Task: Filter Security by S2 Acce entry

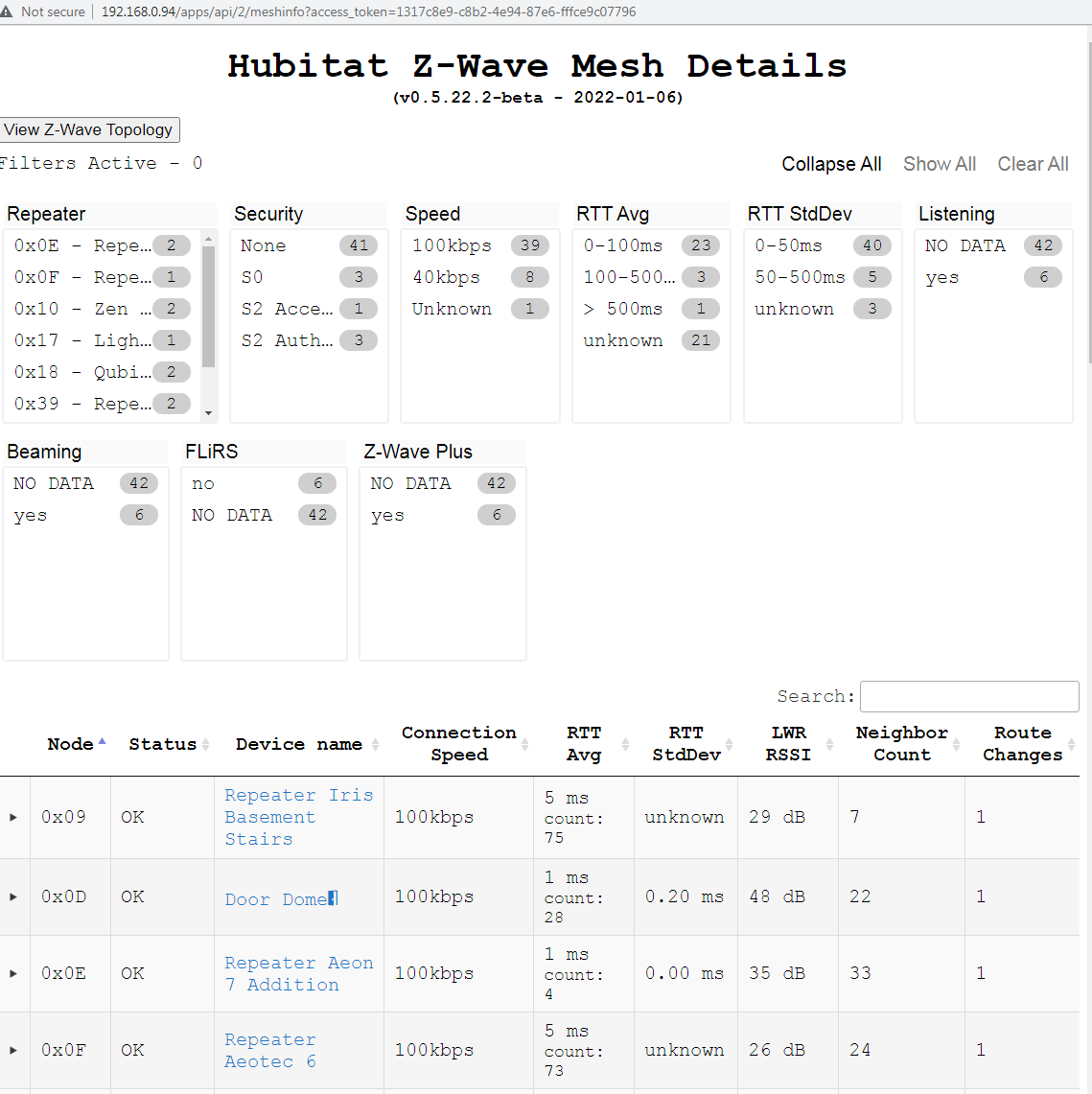Action: 309,309
